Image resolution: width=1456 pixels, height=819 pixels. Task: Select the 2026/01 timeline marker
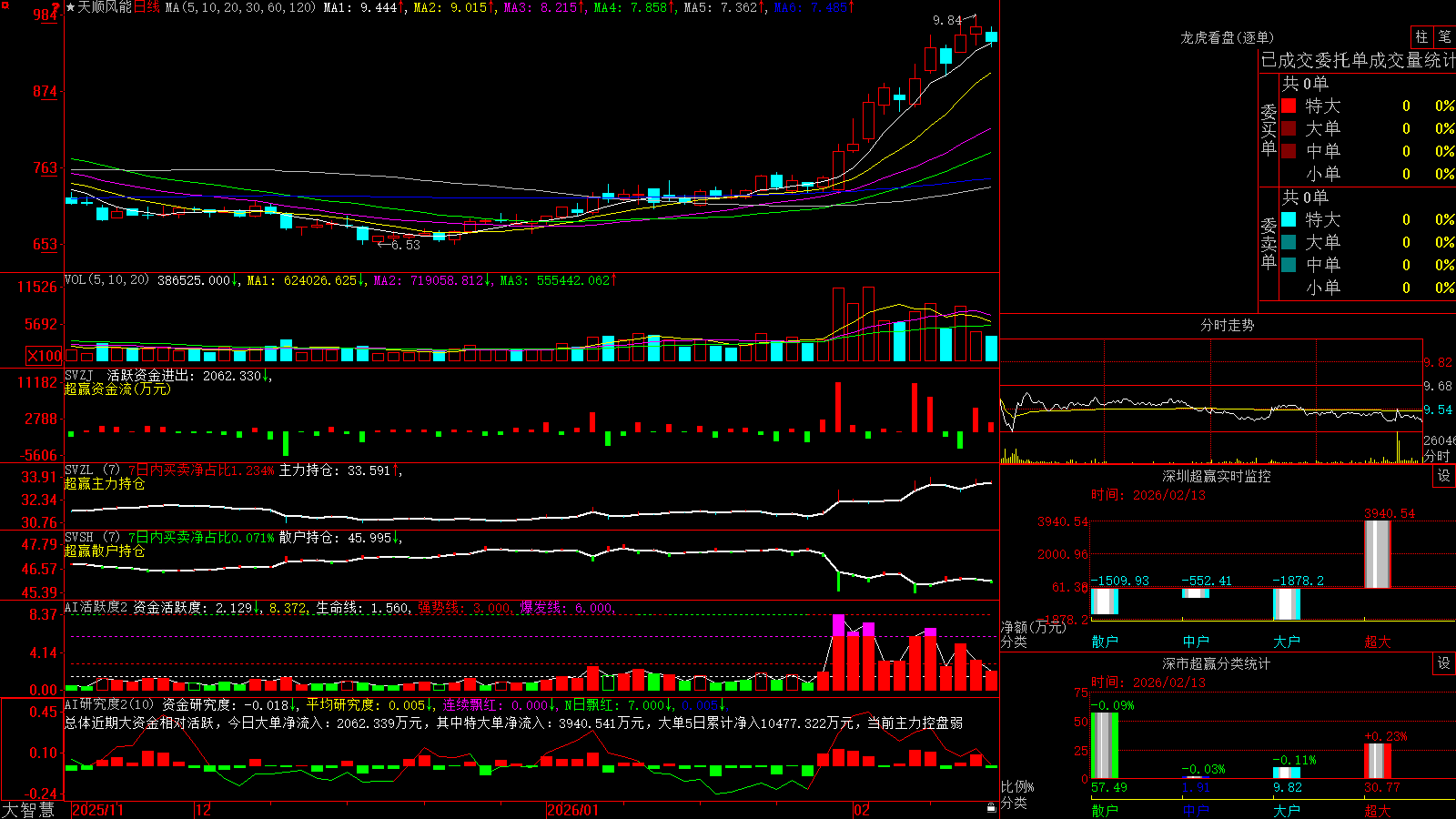tap(573, 810)
